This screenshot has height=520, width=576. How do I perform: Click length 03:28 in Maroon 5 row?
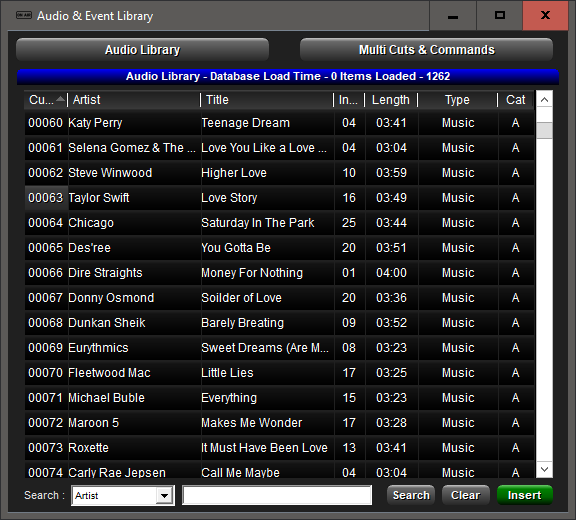point(392,422)
